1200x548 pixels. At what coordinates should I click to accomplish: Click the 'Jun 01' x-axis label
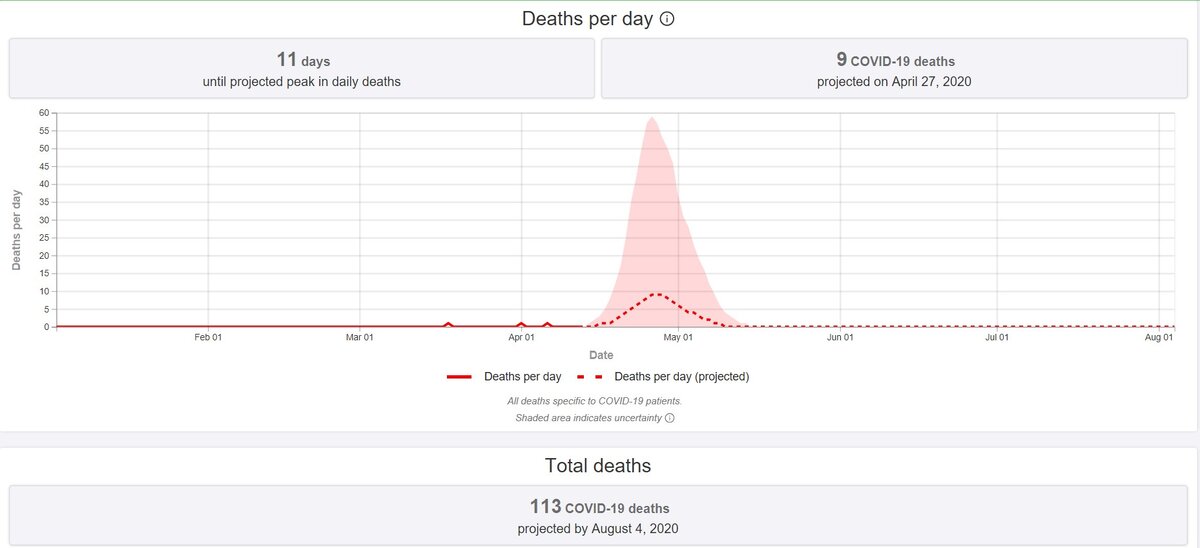pos(840,338)
